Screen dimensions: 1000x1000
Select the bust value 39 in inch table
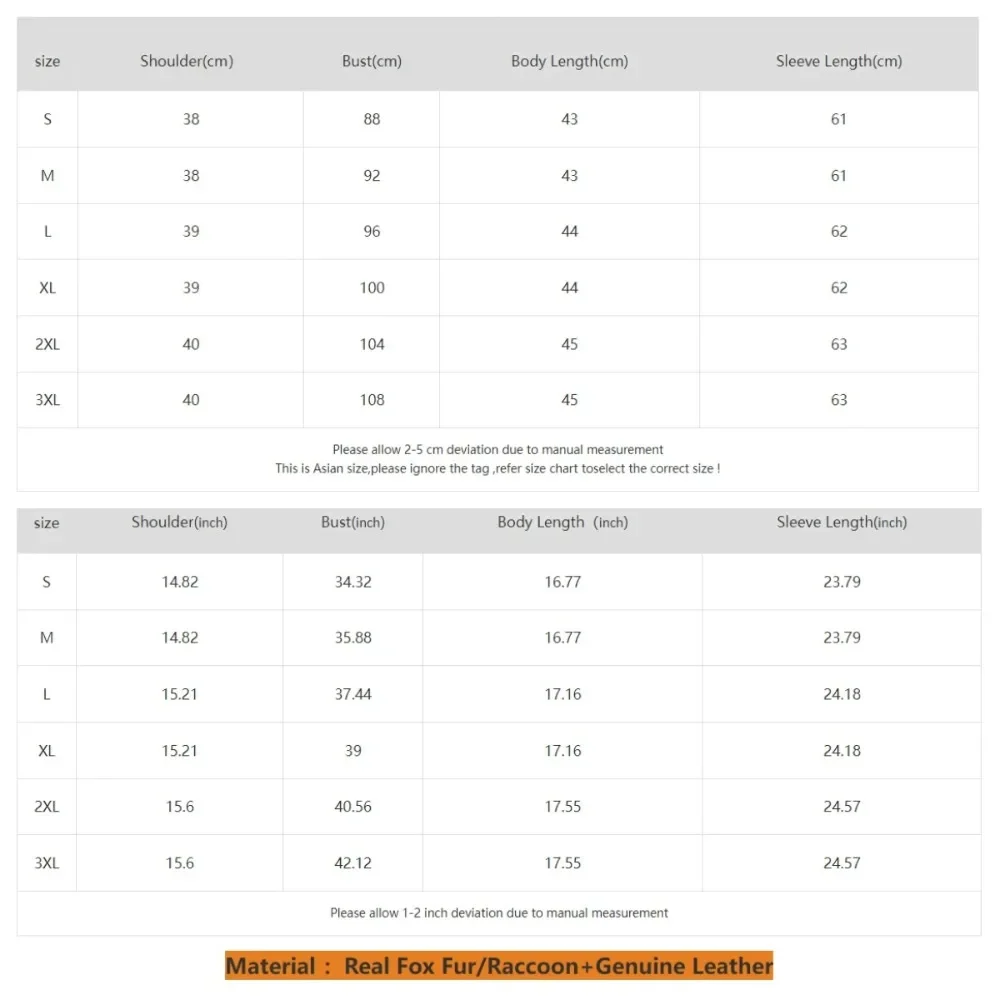[x=353, y=751]
